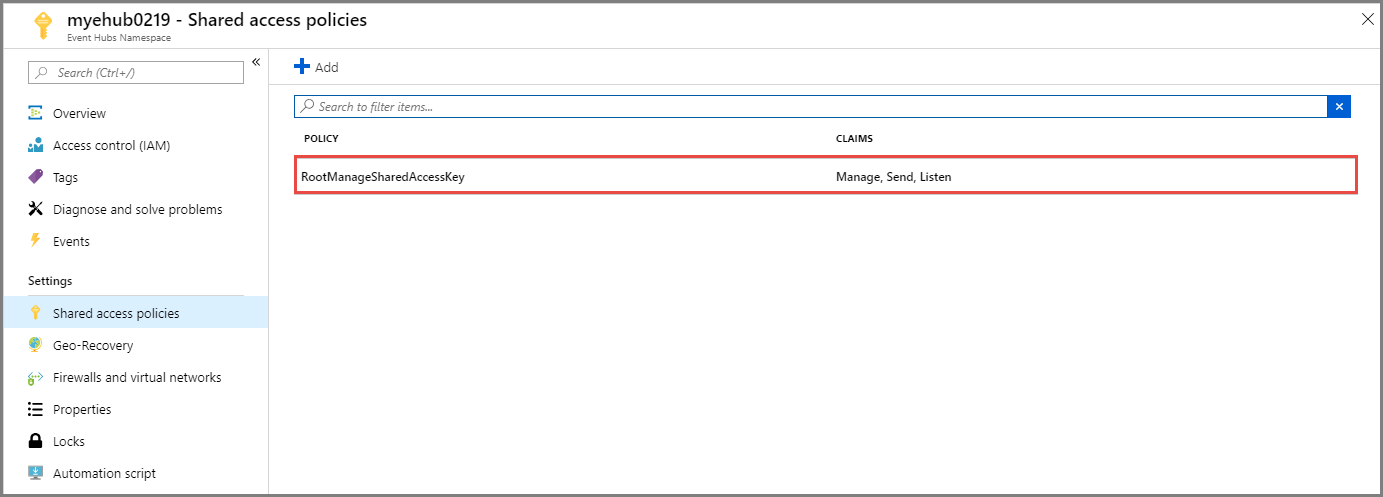Open Overview in the menu
This screenshot has width=1383, height=497.
pos(79,113)
